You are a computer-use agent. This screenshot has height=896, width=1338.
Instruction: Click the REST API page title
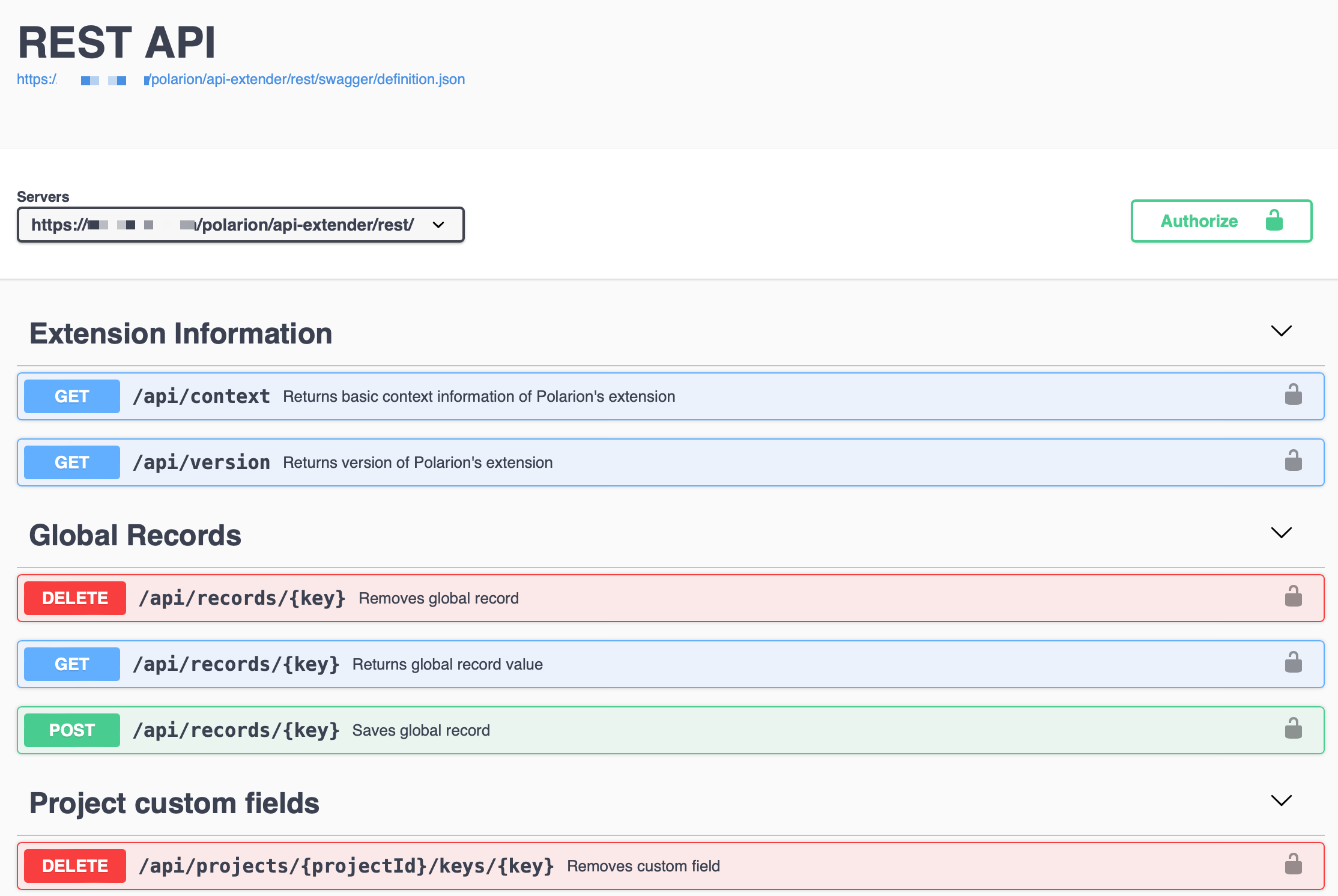pos(117,41)
